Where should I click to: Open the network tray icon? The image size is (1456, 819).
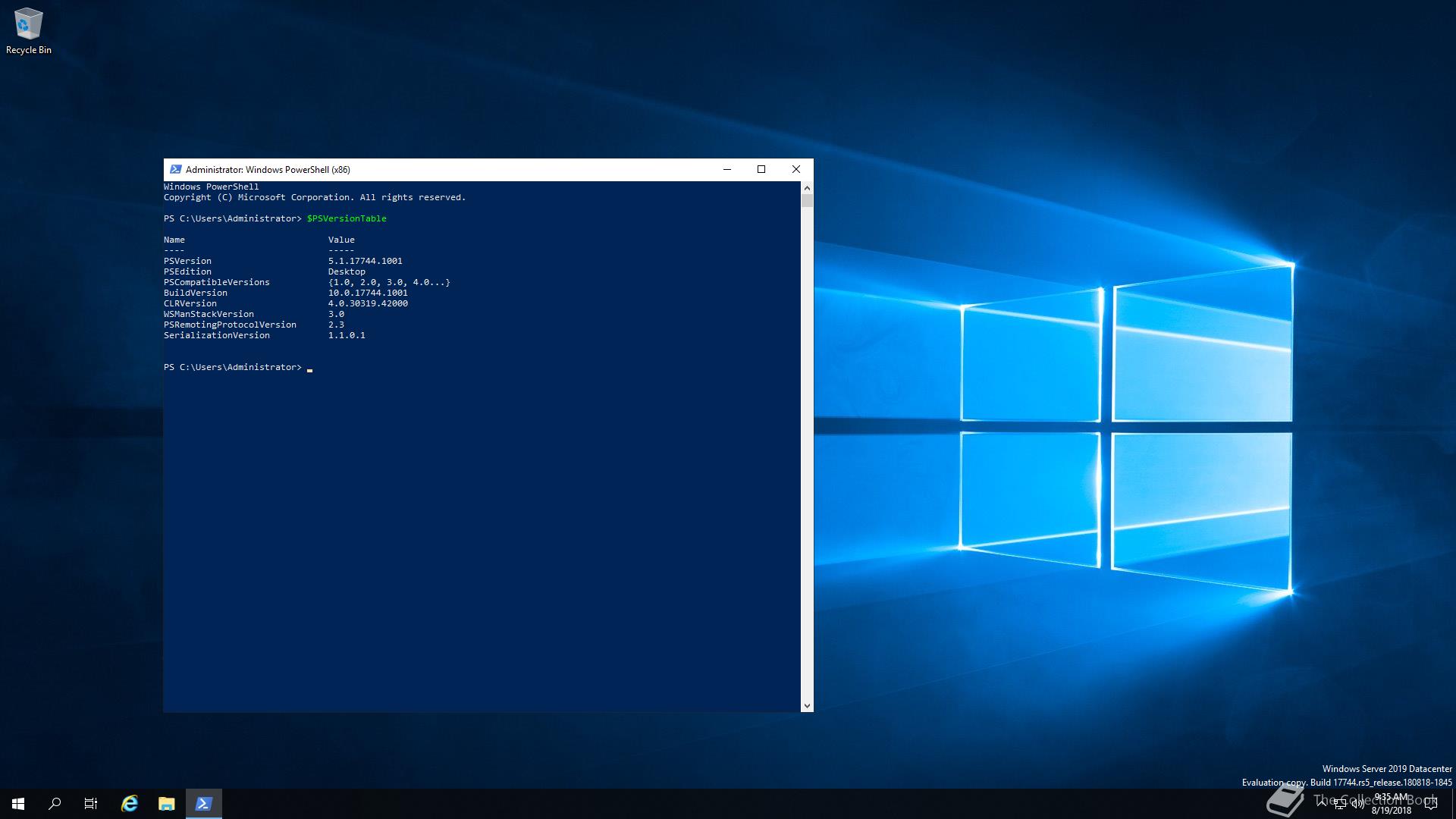pyautogui.click(x=1340, y=804)
